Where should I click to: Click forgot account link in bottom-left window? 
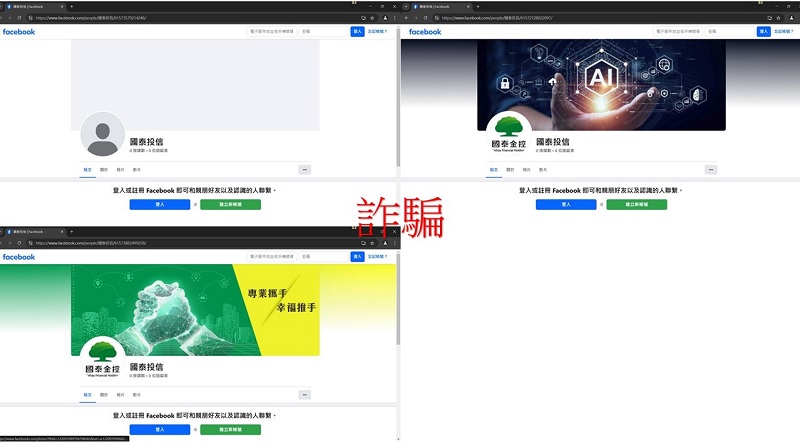[378, 256]
